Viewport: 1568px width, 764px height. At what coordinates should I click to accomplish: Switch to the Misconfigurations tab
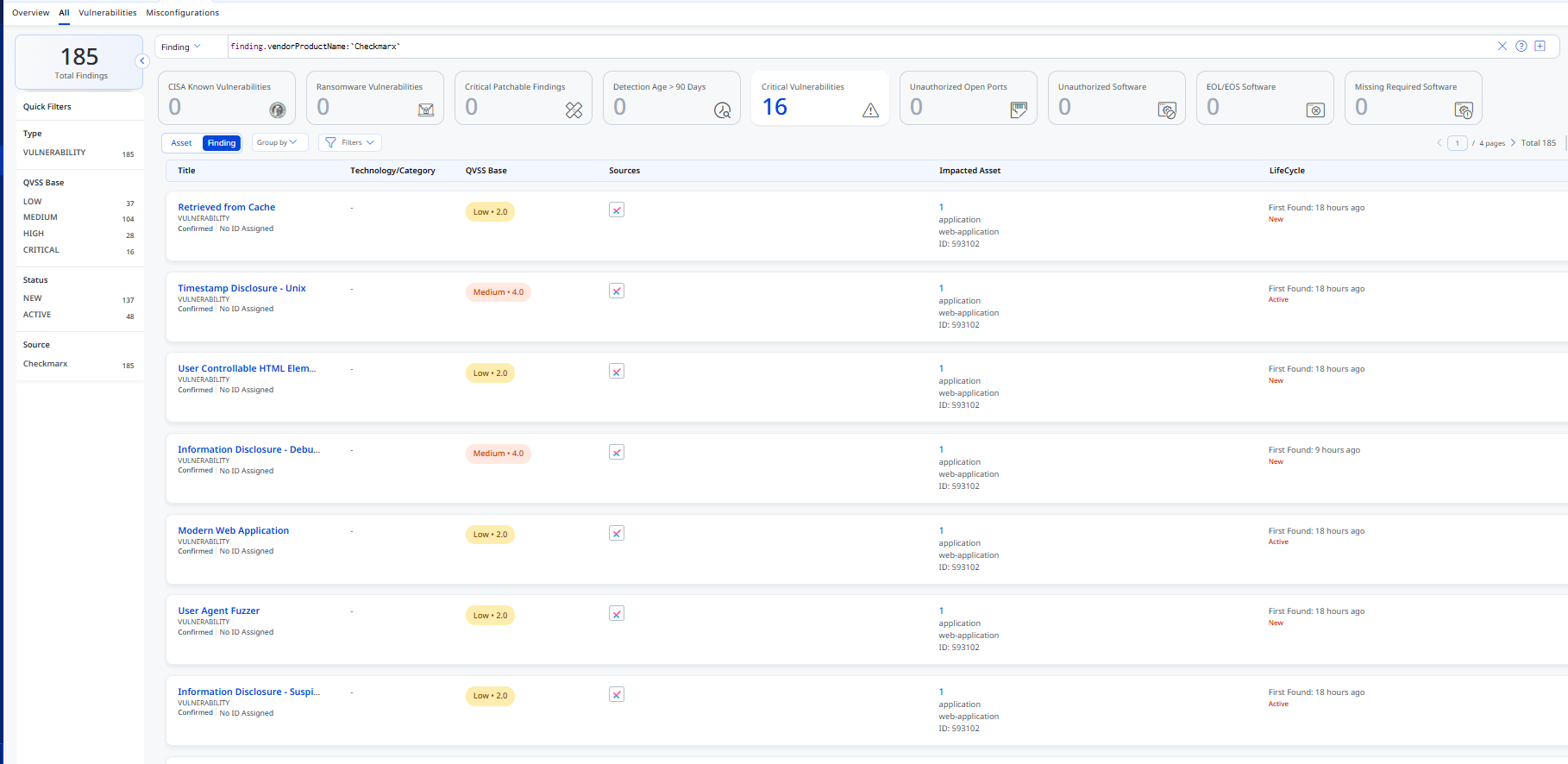(182, 13)
